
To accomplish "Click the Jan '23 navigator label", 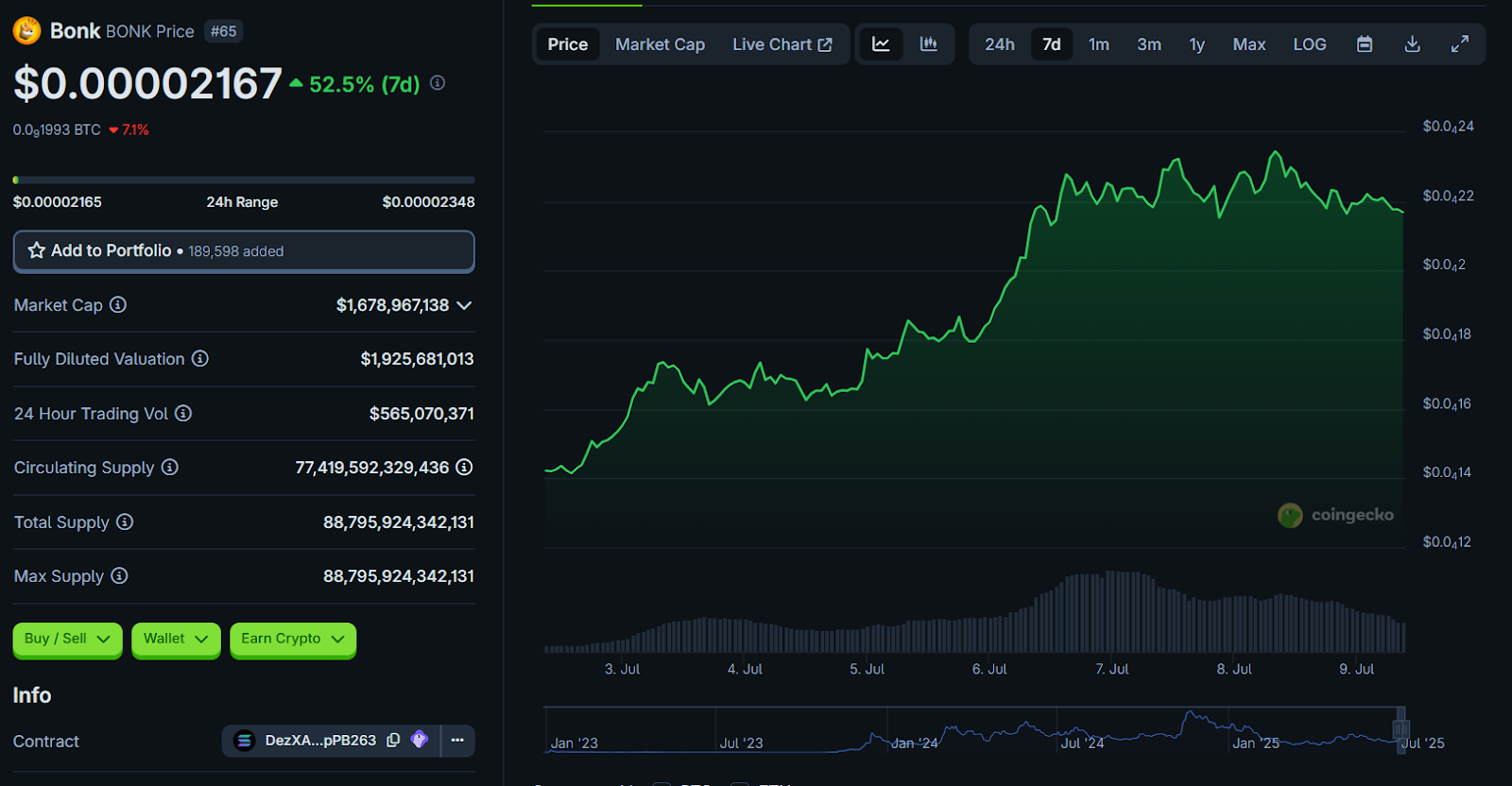I will click(574, 743).
